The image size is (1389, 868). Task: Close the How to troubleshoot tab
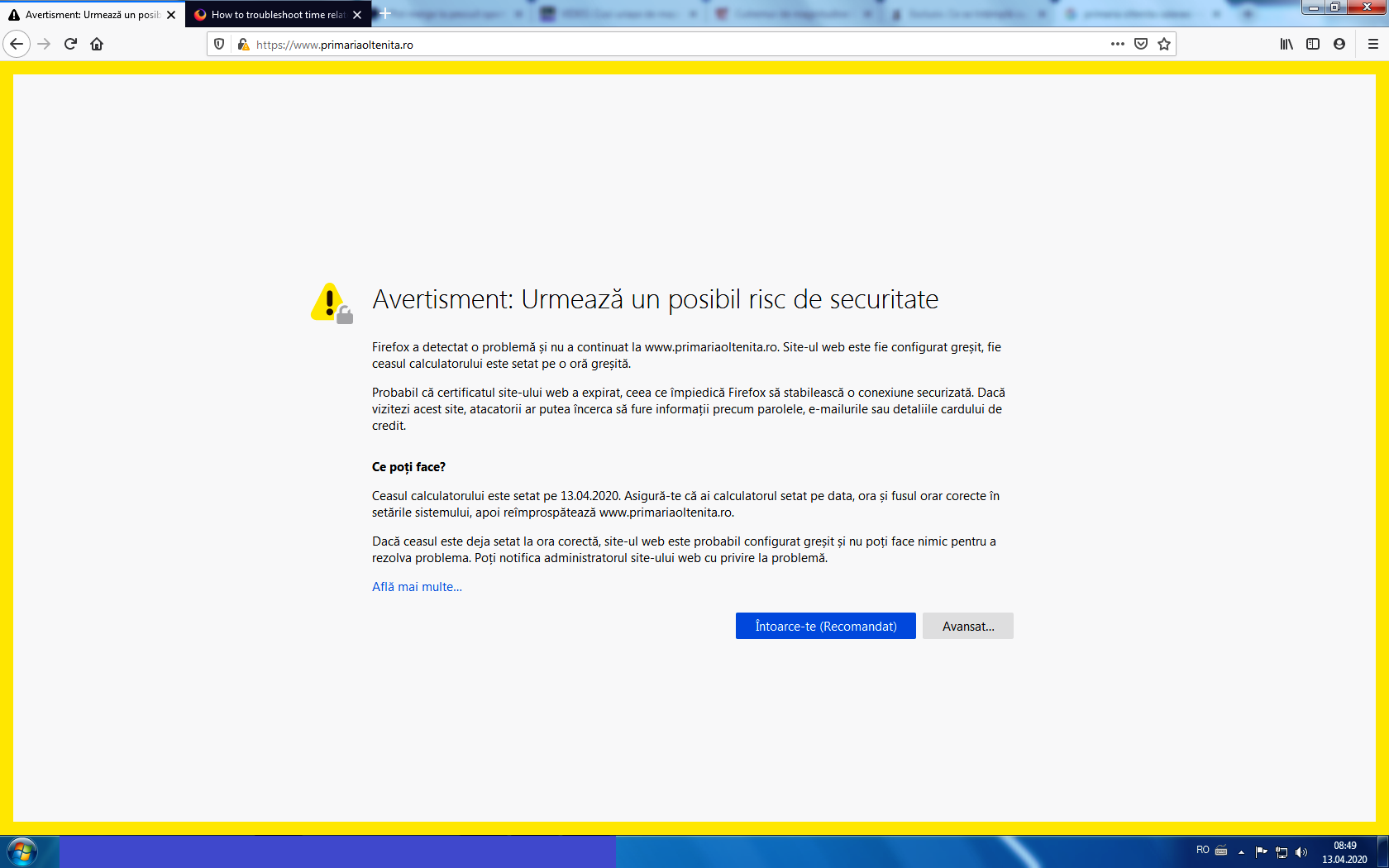(x=357, y=15)
